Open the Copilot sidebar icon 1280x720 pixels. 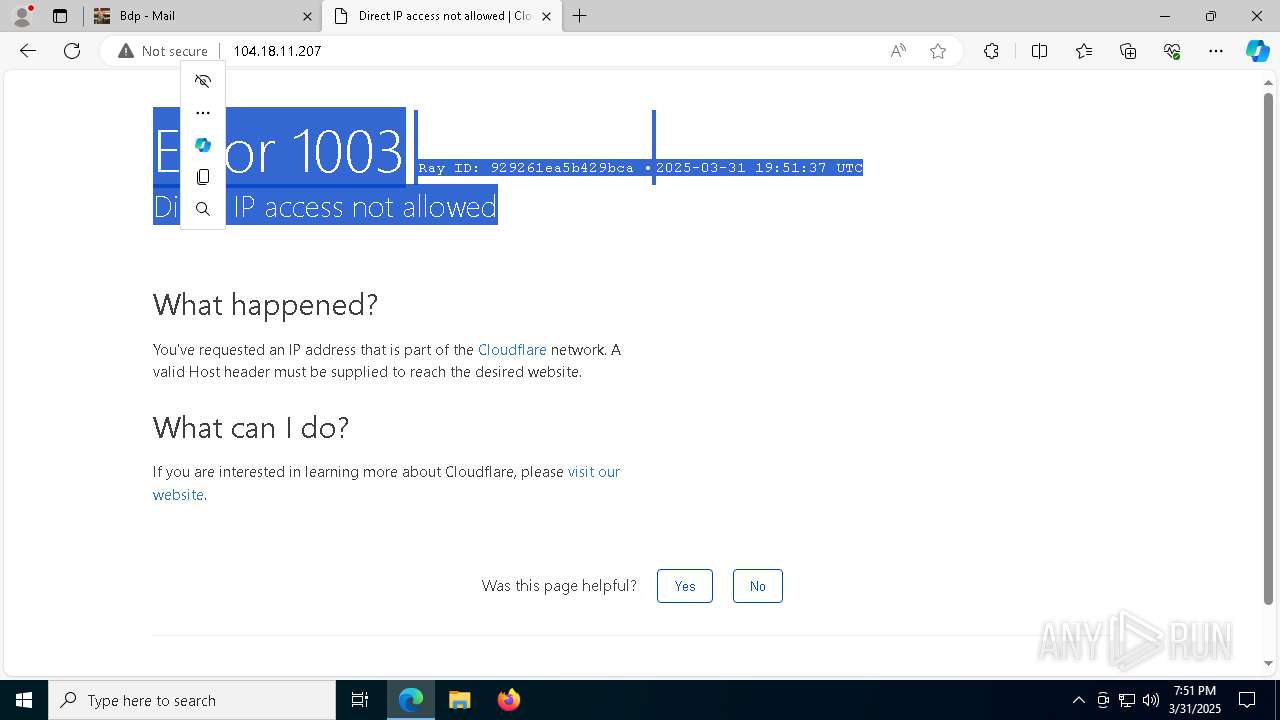click(1257, 51)
